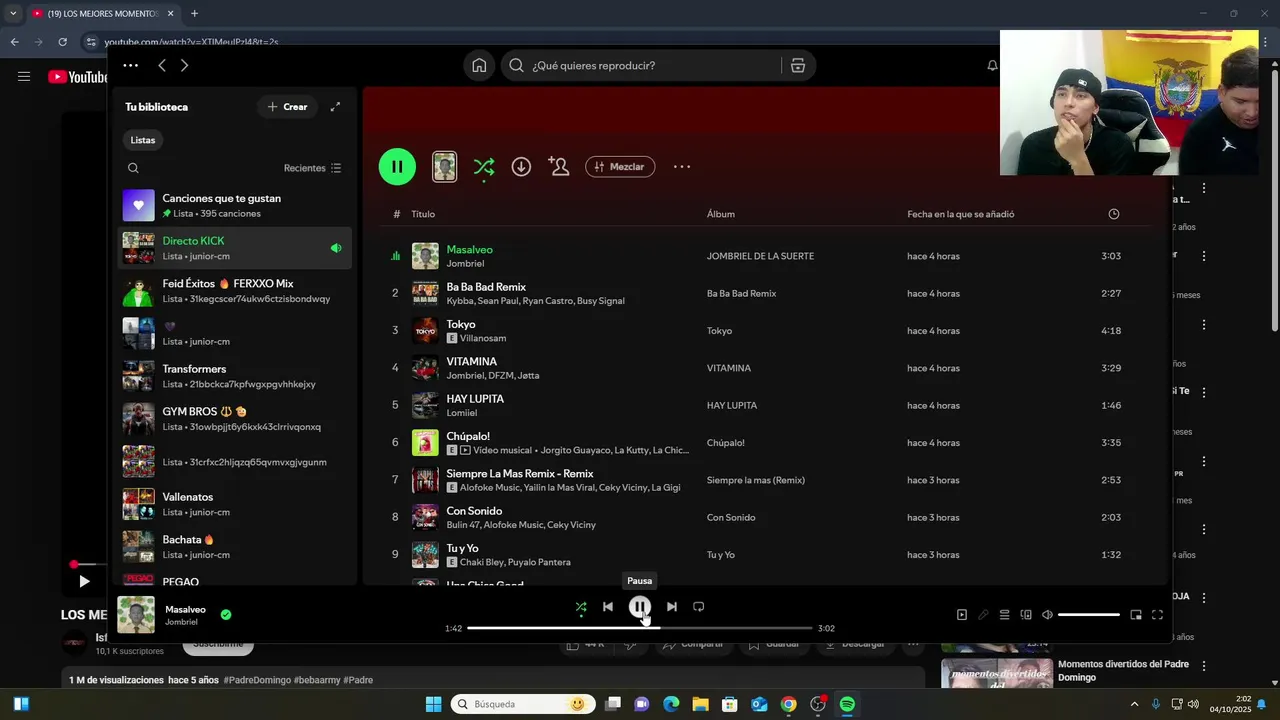Open the Bachata playlist

[235, 547]
